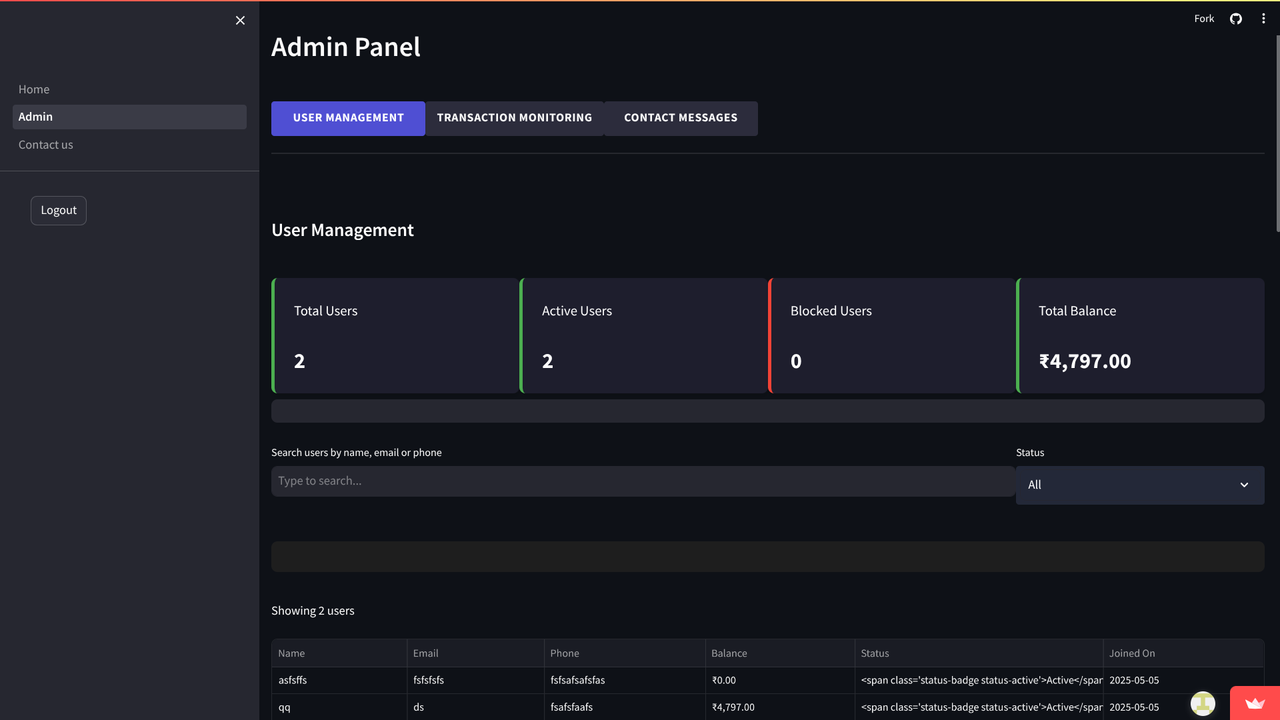Open the Status dropdown showing All

1140,485
